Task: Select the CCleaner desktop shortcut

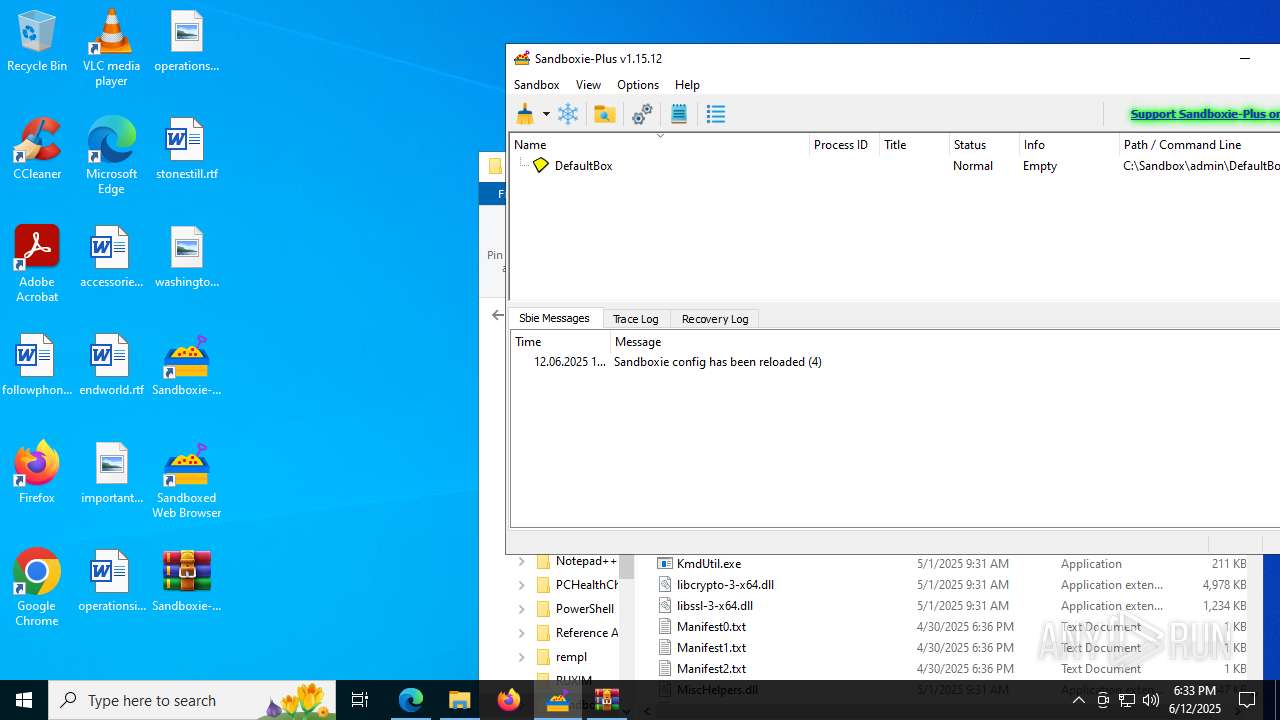Action: pyautogui.click(x=37, y=150)
